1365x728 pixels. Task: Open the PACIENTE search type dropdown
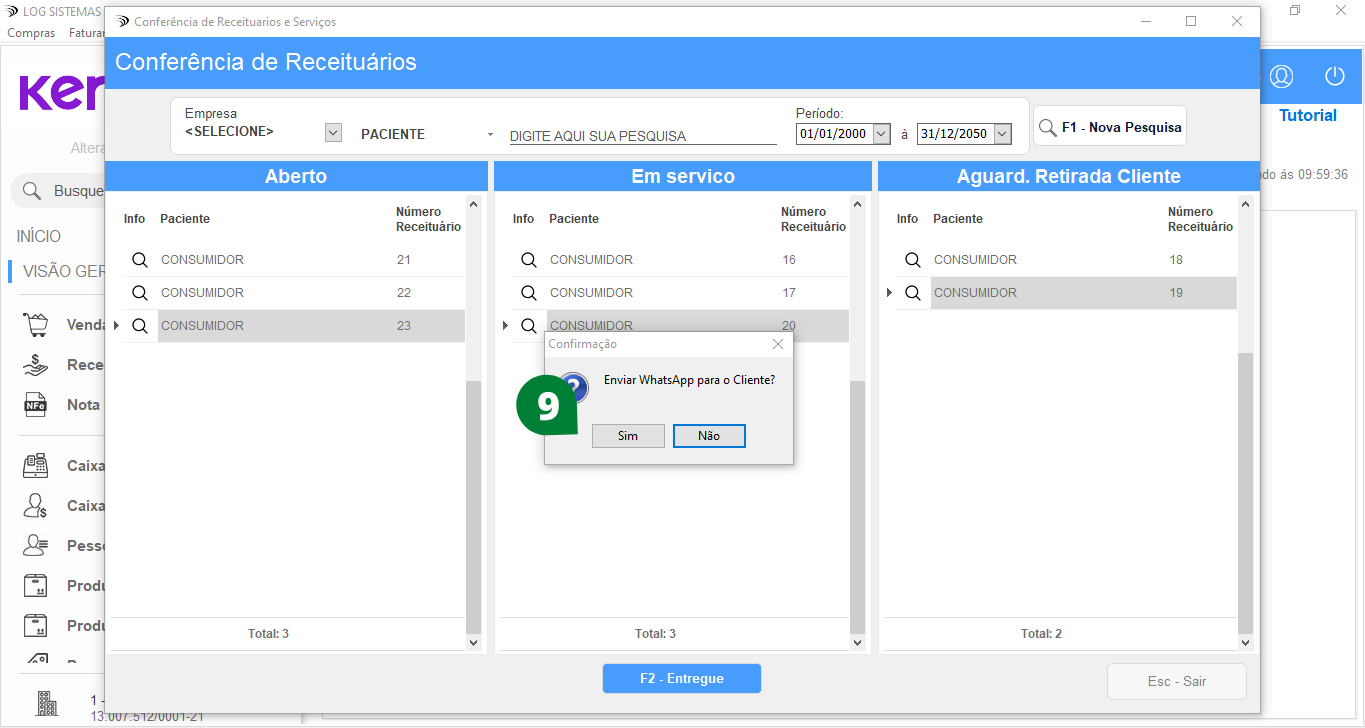(x=490, y=134)
